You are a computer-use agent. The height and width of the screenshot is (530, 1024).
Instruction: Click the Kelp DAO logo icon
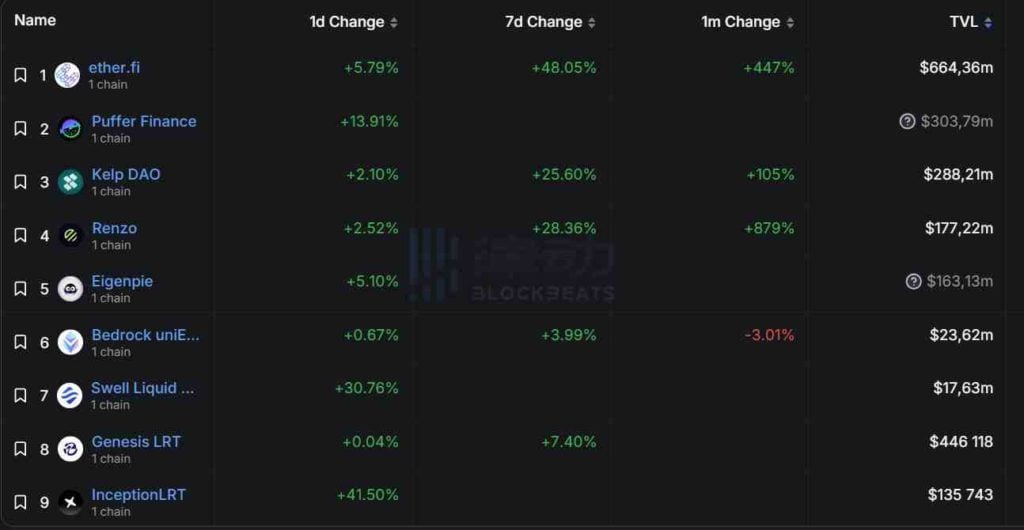point(70,182)
